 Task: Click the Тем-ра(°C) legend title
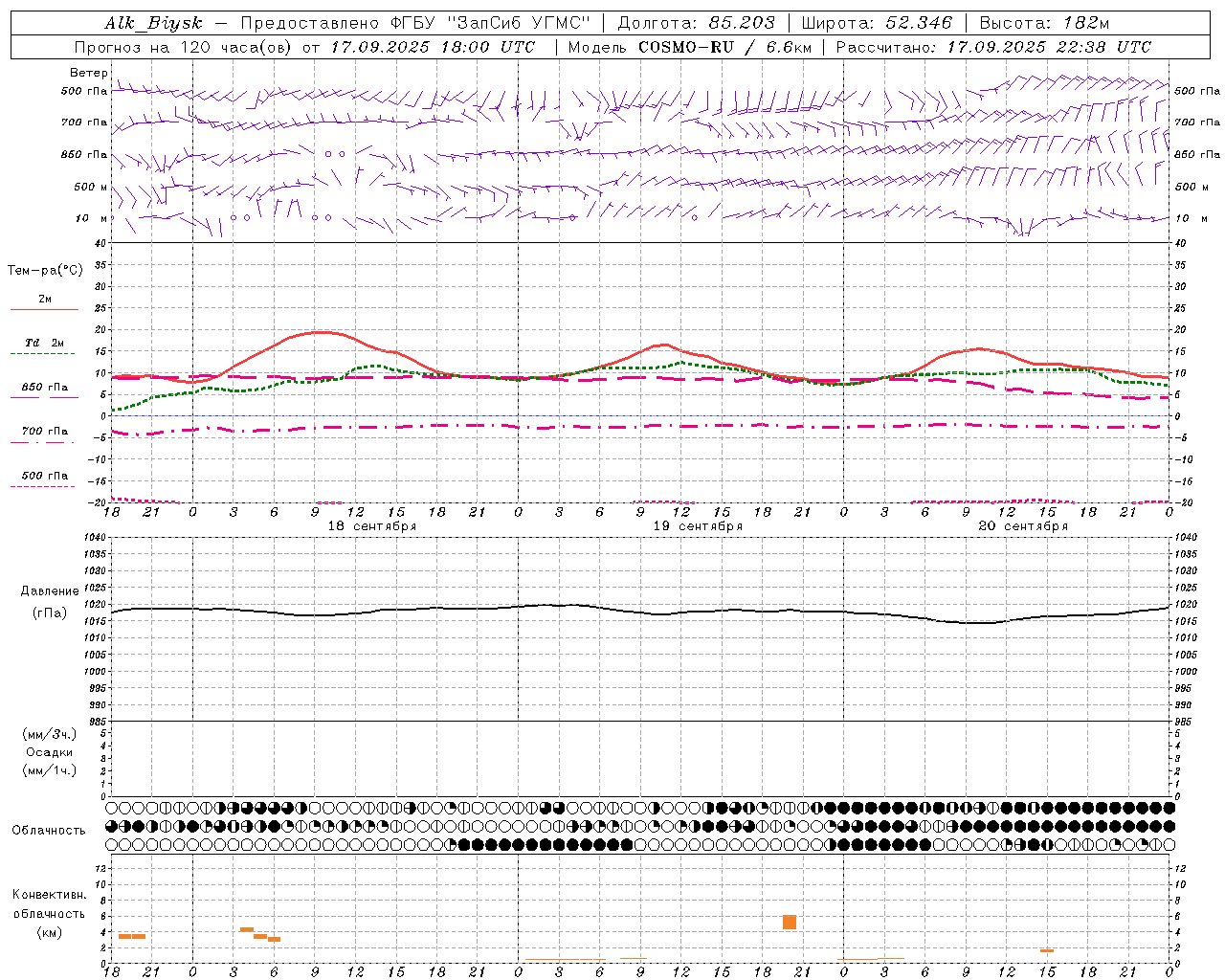pyautogui.click(x=45, y=271)
